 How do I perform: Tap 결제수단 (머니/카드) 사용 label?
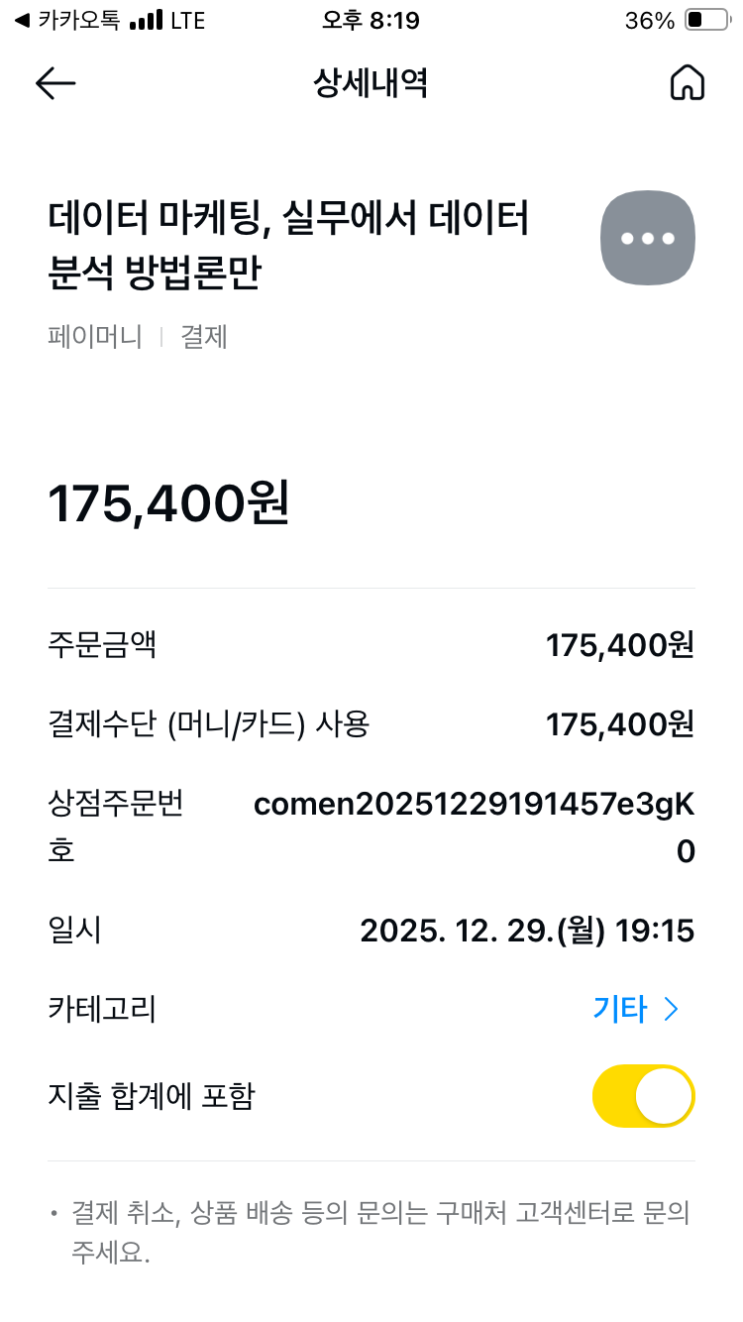[x=208, y=724]
